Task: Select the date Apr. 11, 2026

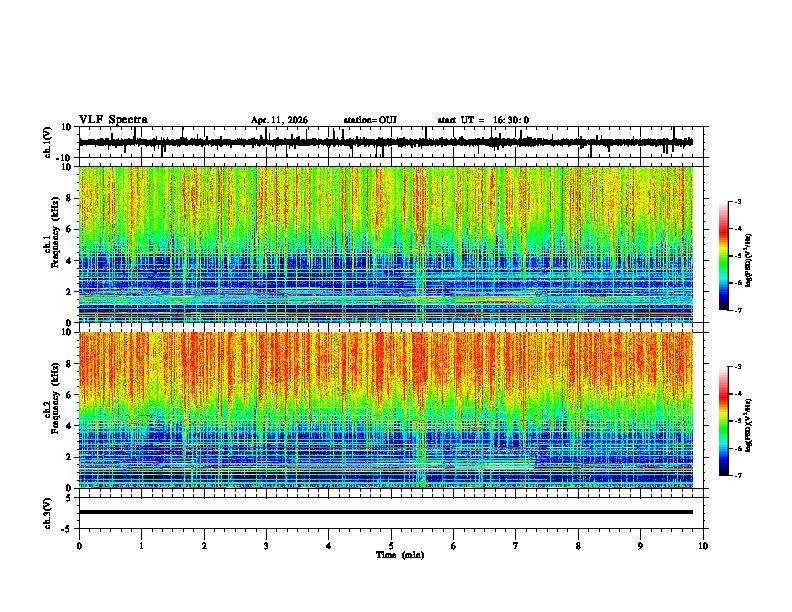Action: [279, 120]
